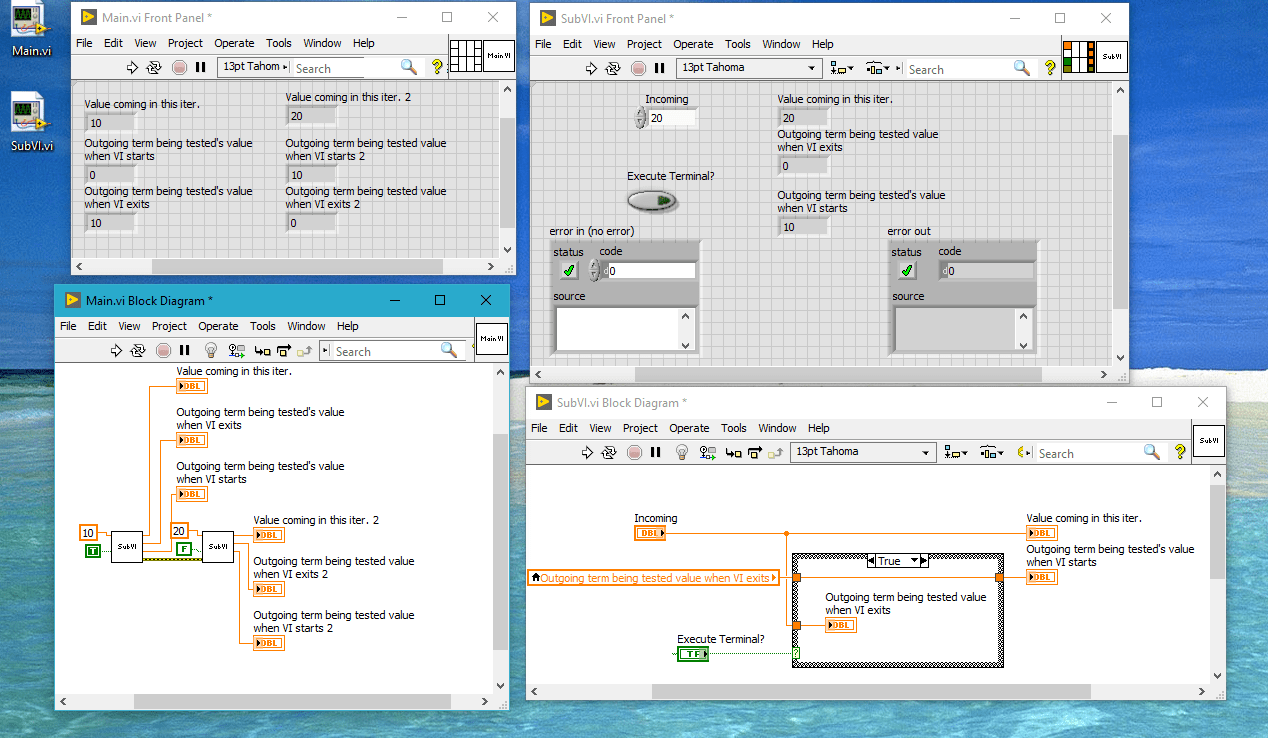Open Context Help from SubVI front panel toolbar
Screen dimensions: 1268x738
coord(1050,68)
